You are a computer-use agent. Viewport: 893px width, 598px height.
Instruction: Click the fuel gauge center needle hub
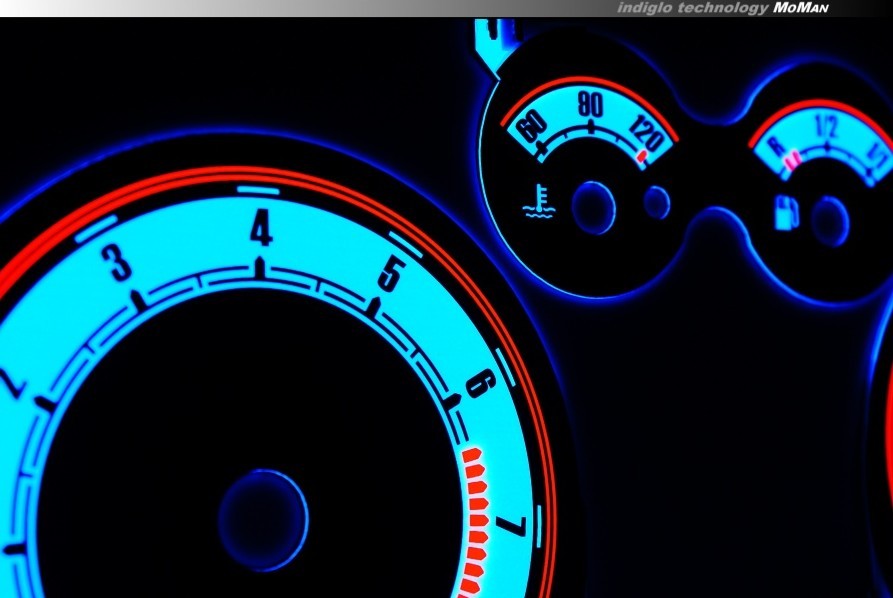(x=830, y=222)
